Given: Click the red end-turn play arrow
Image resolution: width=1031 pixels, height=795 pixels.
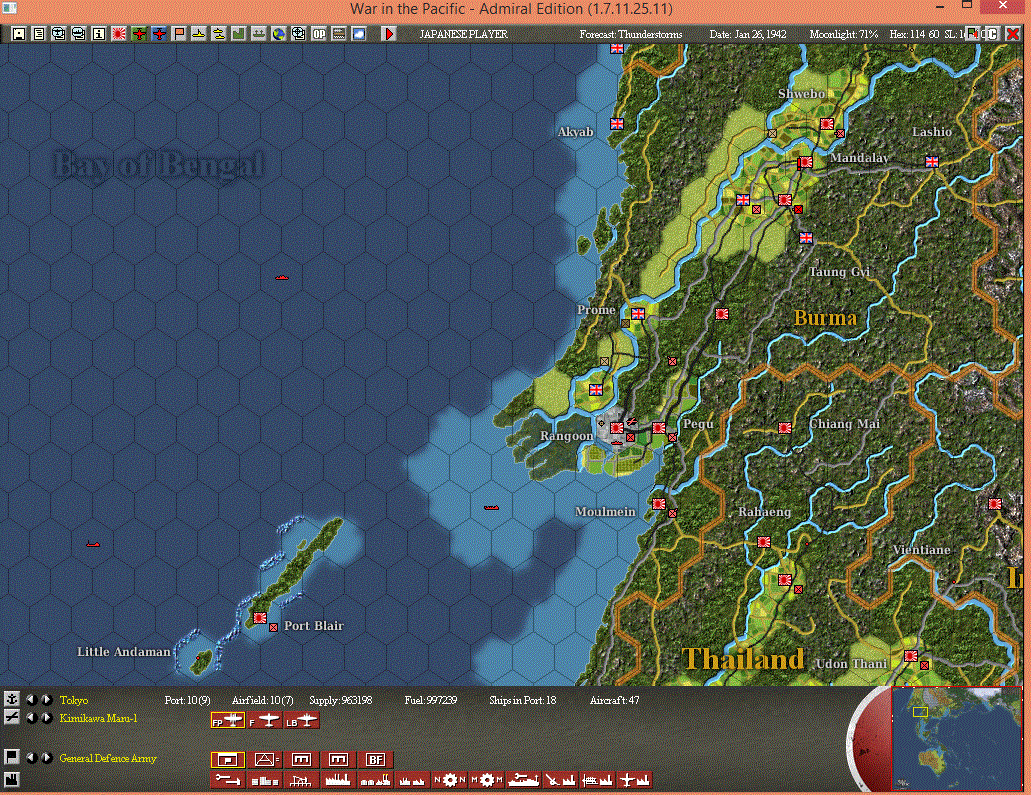Looking at the screenshot, I should [389, 34].
